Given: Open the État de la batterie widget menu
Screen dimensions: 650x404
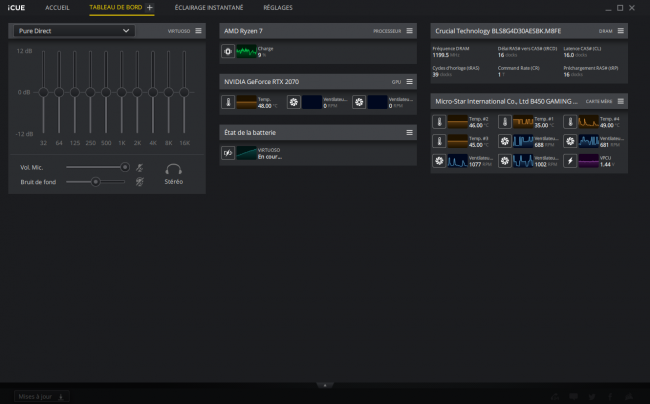Looking at the screenshot, I should coord(409,133).
